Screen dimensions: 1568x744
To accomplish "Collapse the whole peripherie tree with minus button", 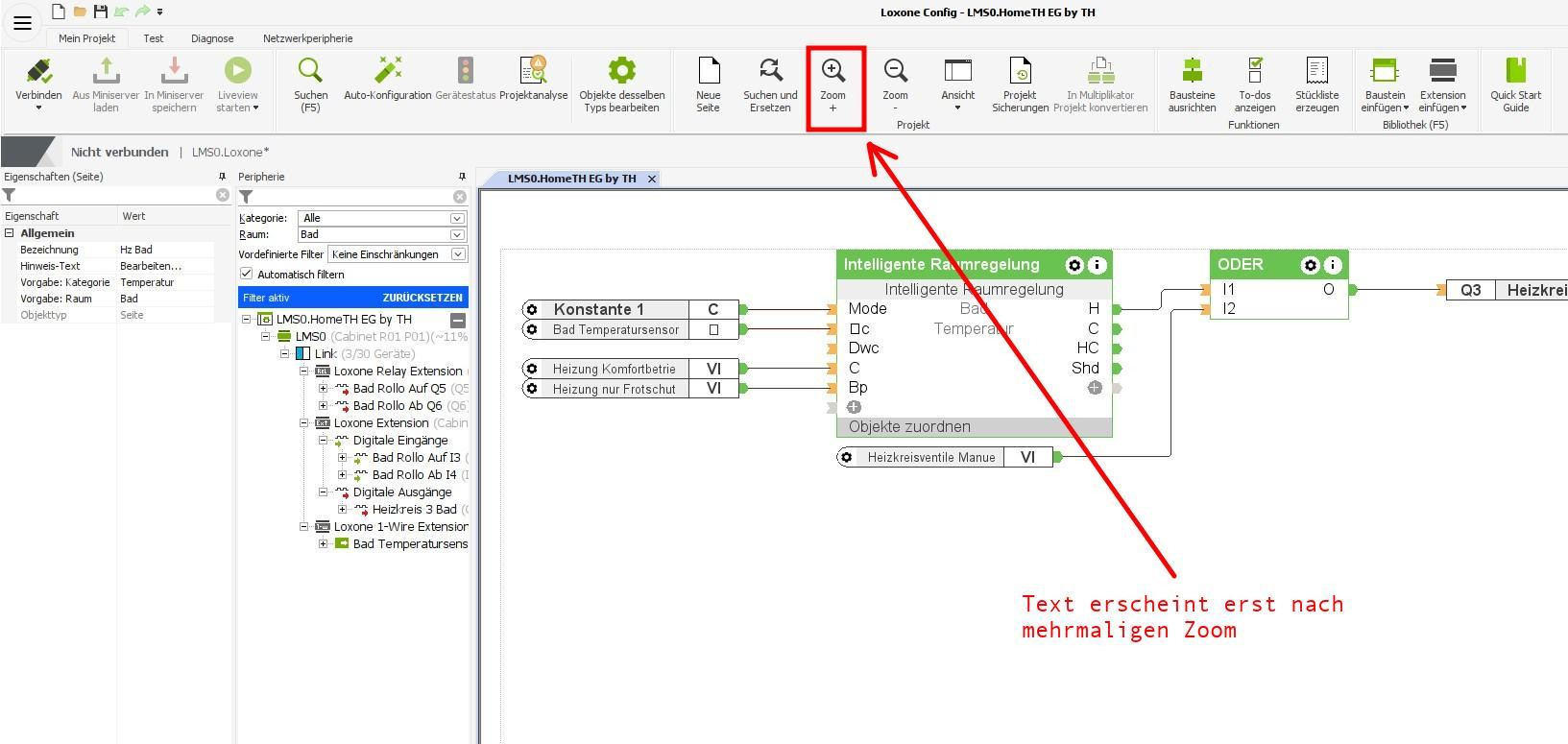I will 458,320.
